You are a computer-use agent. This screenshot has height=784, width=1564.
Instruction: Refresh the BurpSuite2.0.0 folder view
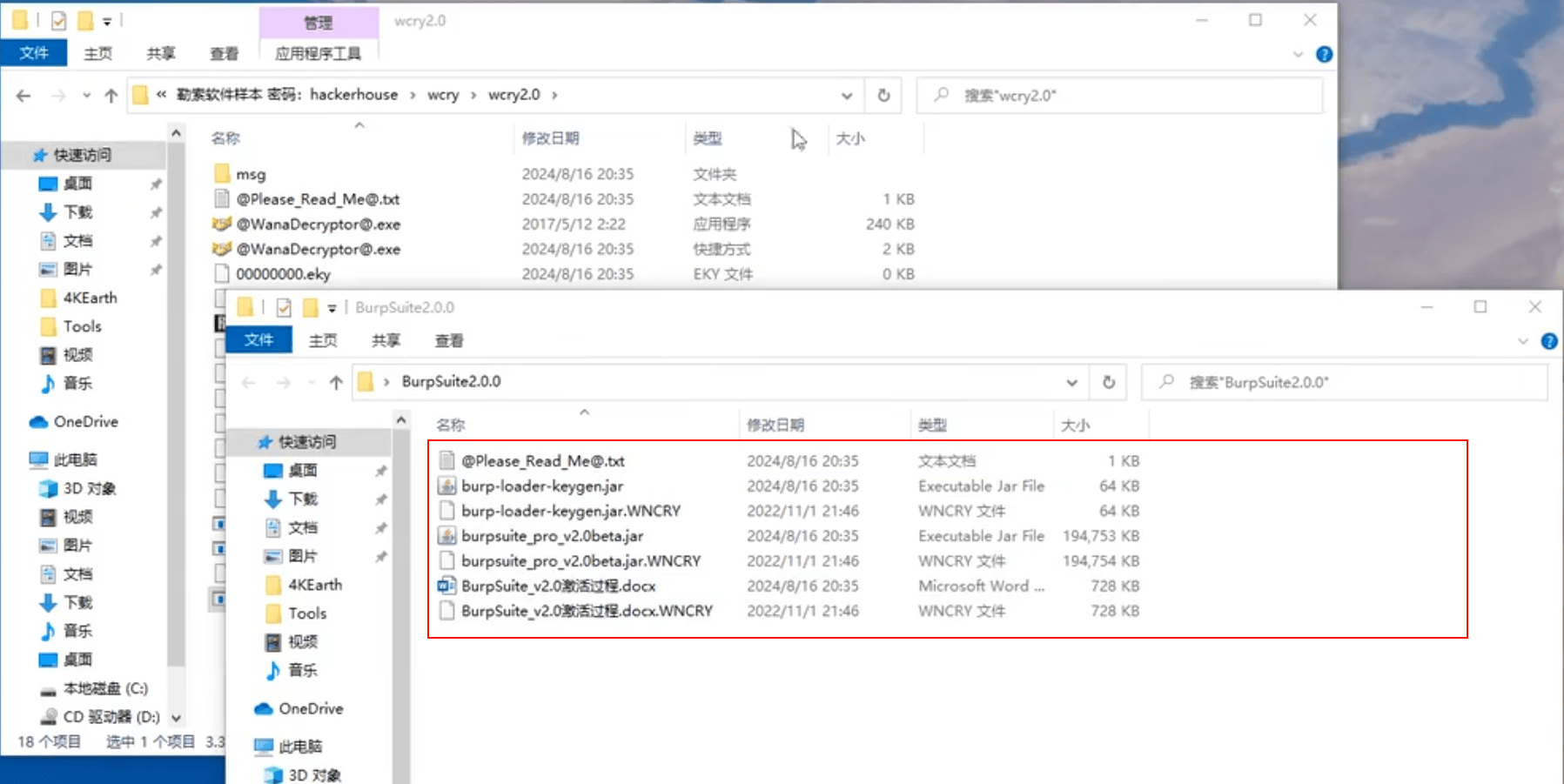1109,382
